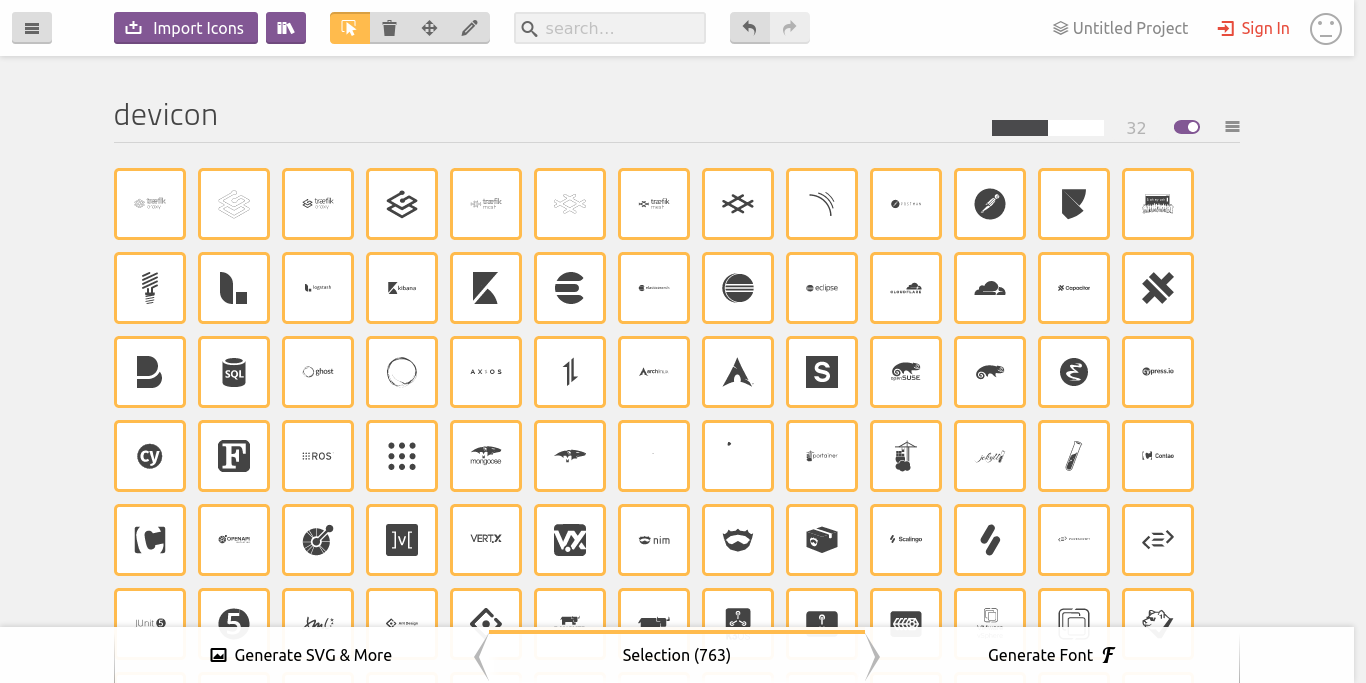Deselect the Capacitor wordmark icon
The height and width of the screenshot is (683, 1366).
1074,288
